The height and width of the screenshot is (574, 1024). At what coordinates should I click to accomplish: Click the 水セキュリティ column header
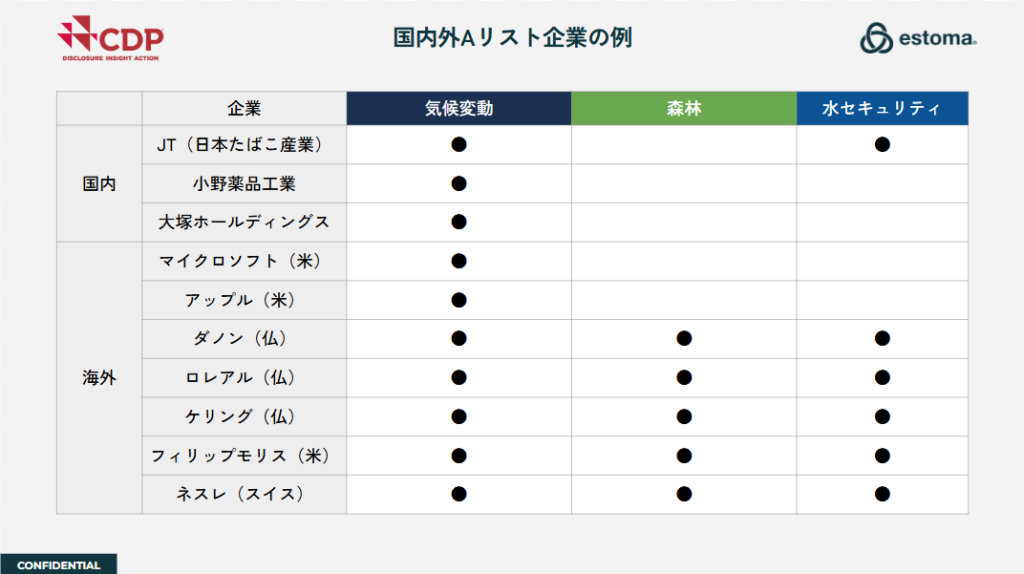[882, 108]
